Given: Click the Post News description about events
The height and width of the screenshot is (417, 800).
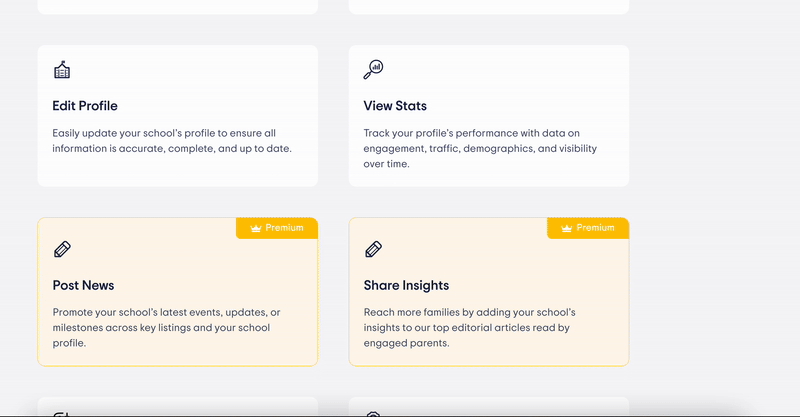Looking at the screenshot, I should pos(165,327).
